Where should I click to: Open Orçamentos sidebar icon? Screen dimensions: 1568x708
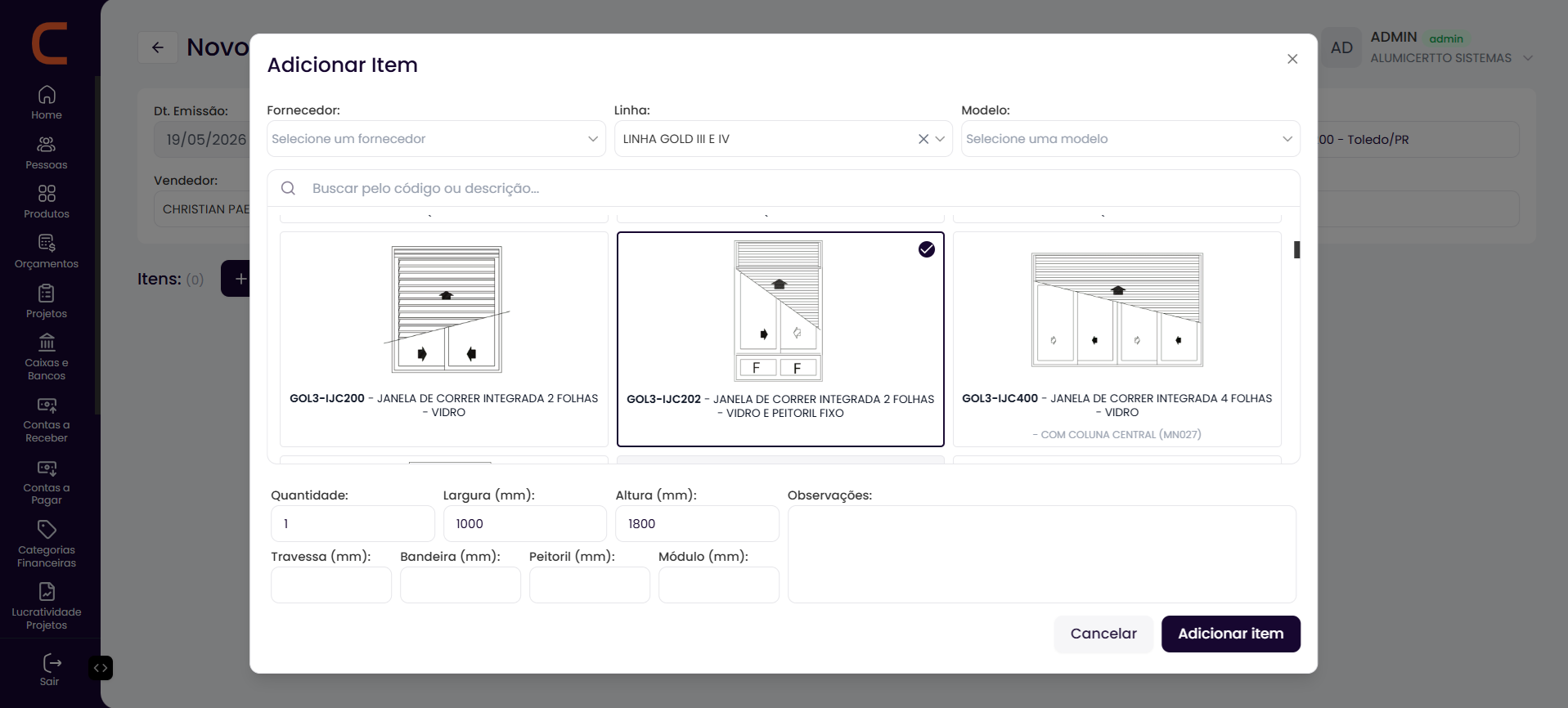click(x=47, y=243)
